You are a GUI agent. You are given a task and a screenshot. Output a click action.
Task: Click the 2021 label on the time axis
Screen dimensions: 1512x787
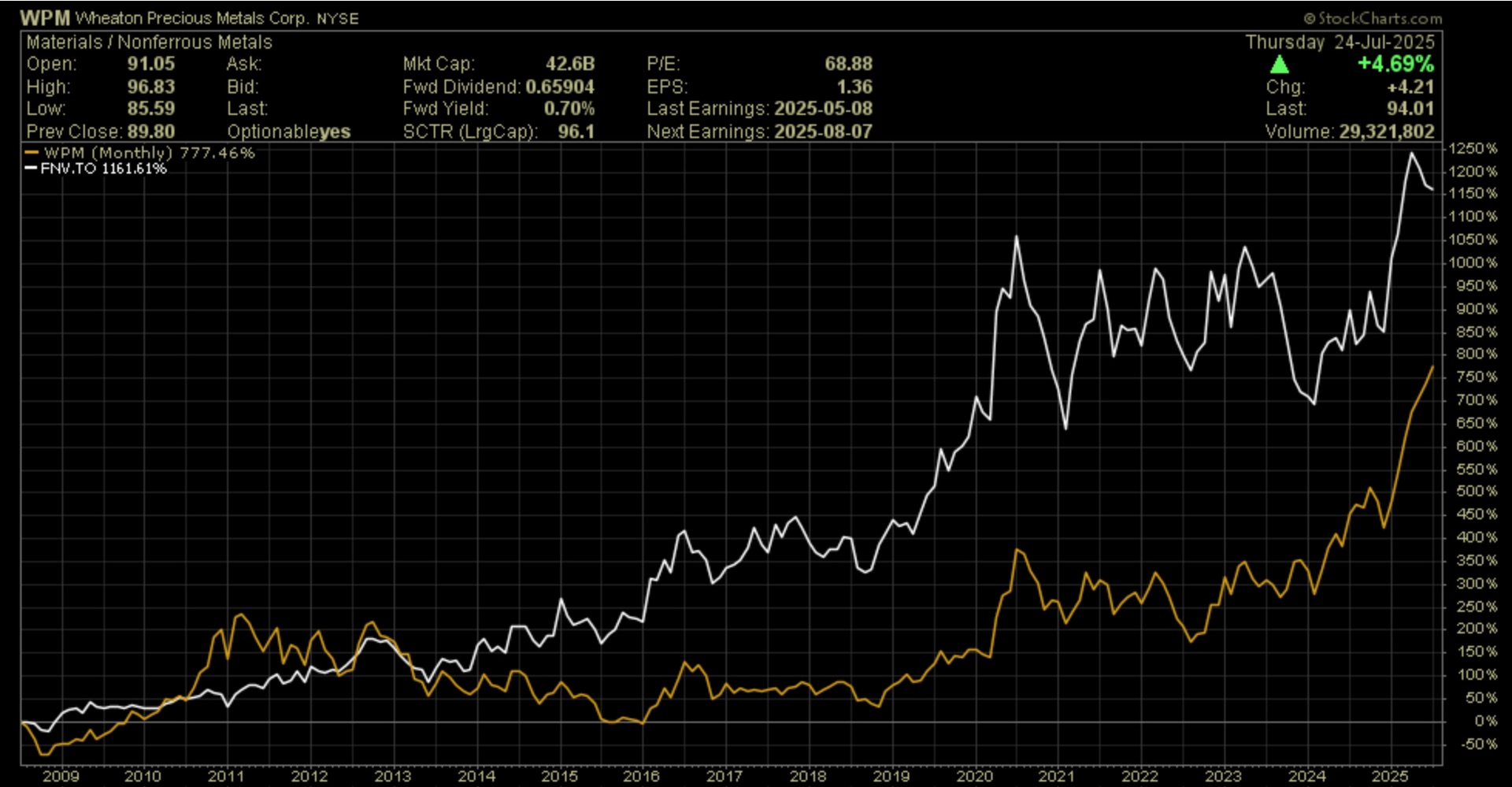pyautogui.click(x=1057, y=776)
